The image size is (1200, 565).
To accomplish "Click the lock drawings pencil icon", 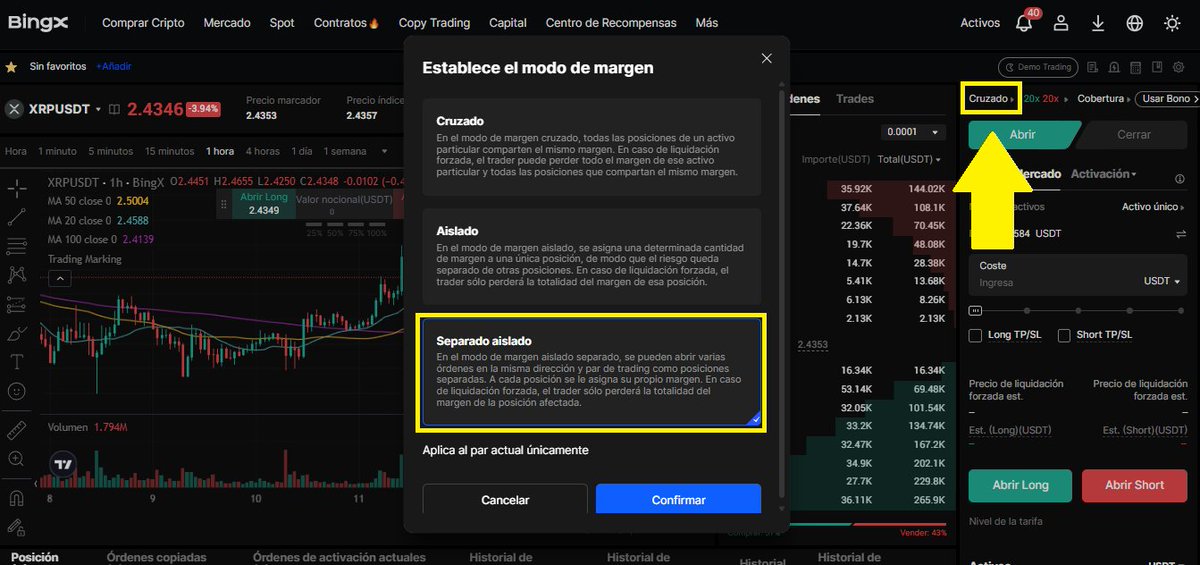I will point(16,527).
